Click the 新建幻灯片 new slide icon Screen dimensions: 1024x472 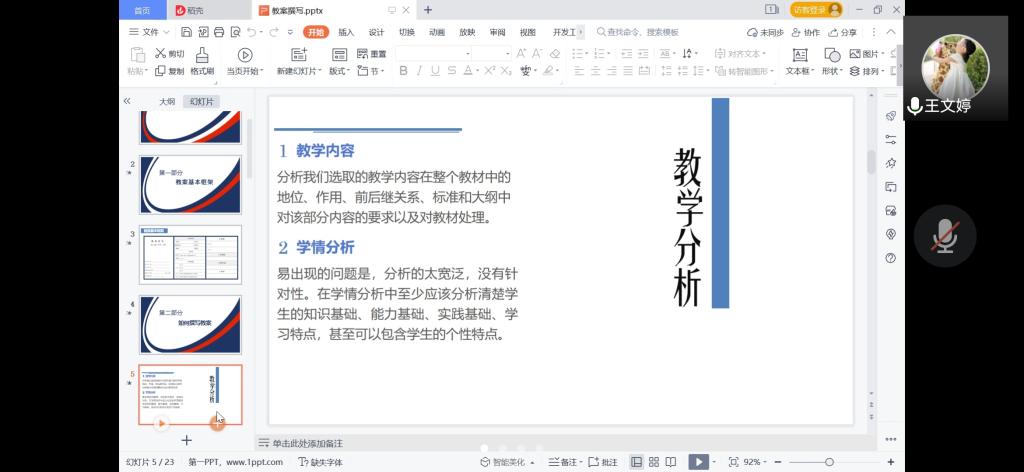298,54
